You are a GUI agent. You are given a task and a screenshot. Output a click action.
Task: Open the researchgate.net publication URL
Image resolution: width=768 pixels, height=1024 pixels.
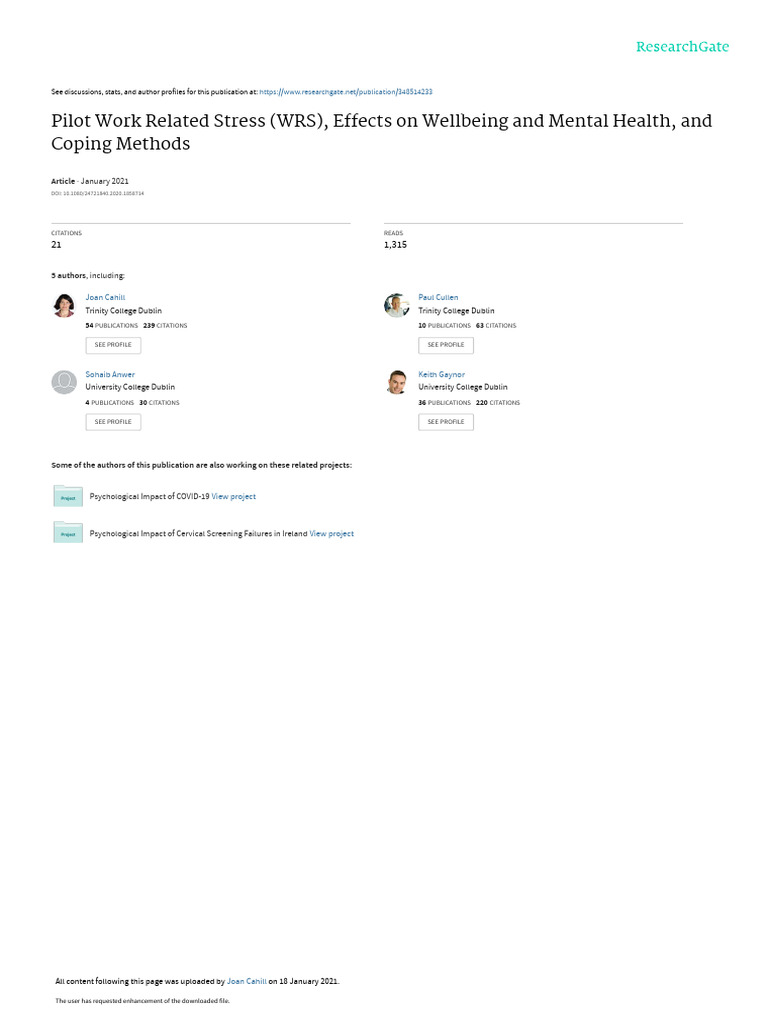[x=346, y=92]
